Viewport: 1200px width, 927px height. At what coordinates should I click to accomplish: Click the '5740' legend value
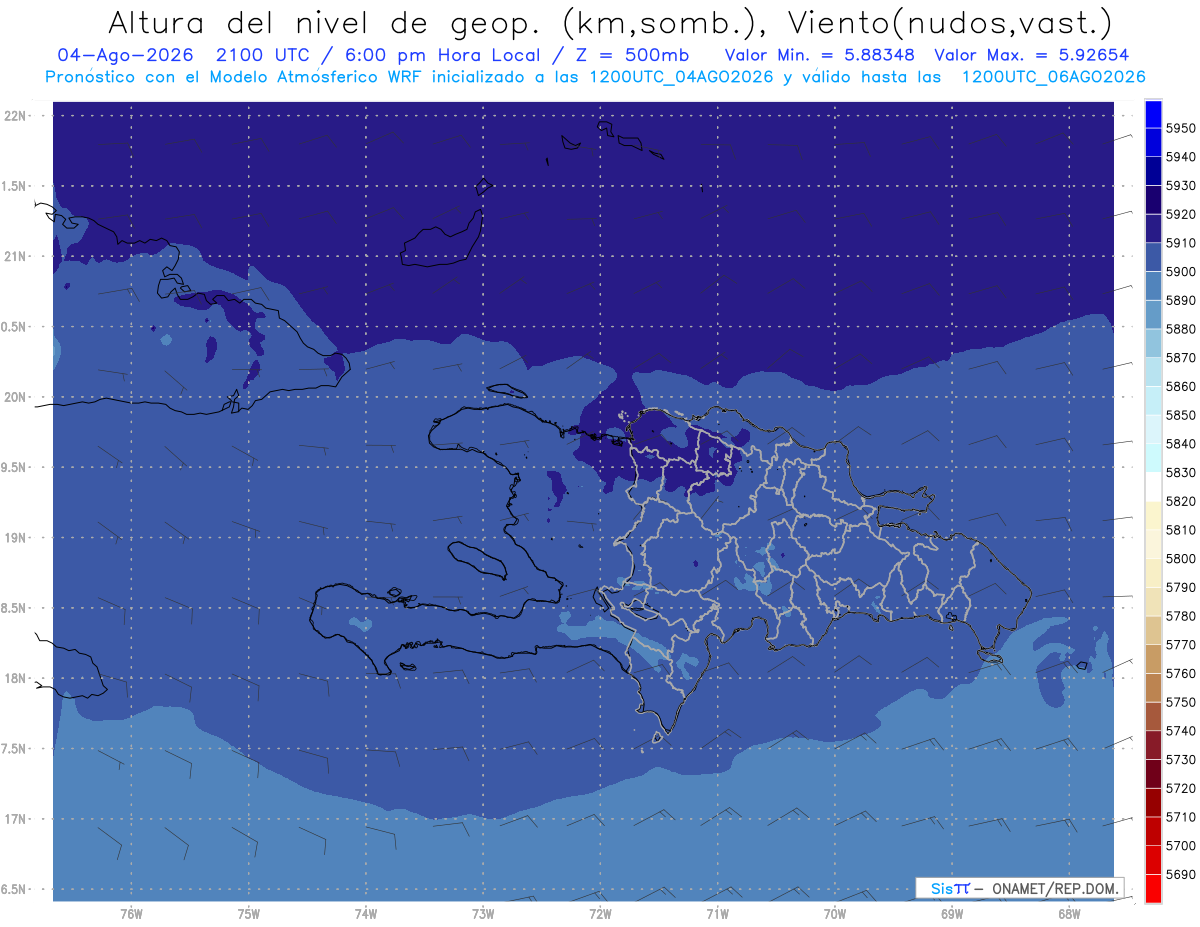pos(1181,731)
